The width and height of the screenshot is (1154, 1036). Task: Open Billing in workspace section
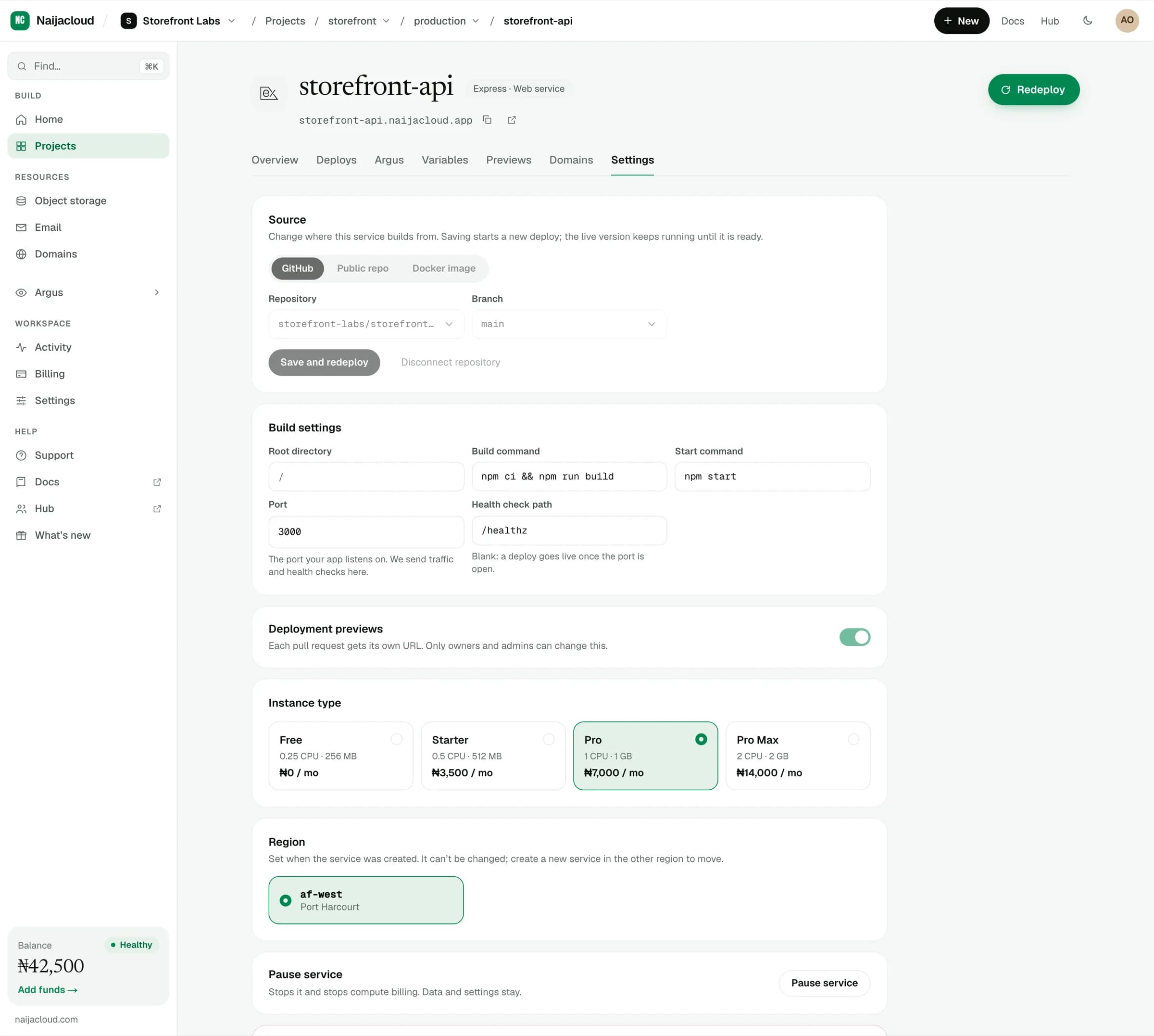(88, 374)
